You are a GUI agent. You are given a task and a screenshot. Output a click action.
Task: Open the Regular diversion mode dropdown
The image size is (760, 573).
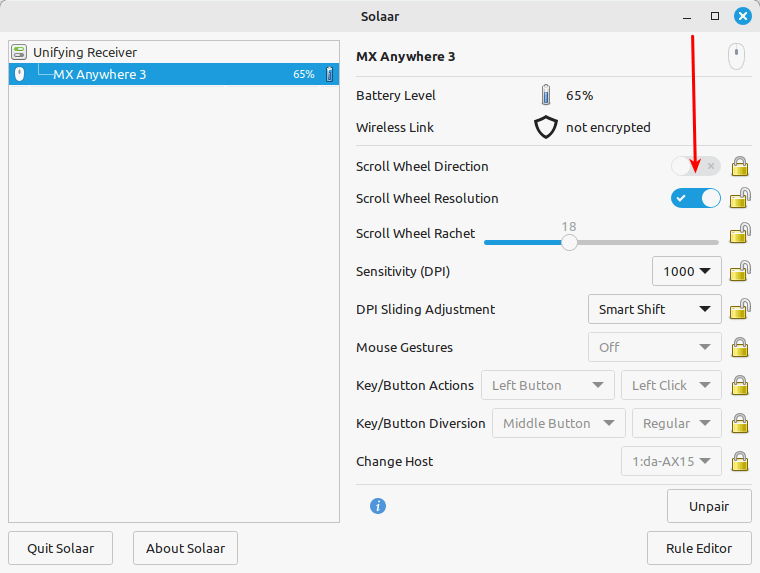(677, 423)
